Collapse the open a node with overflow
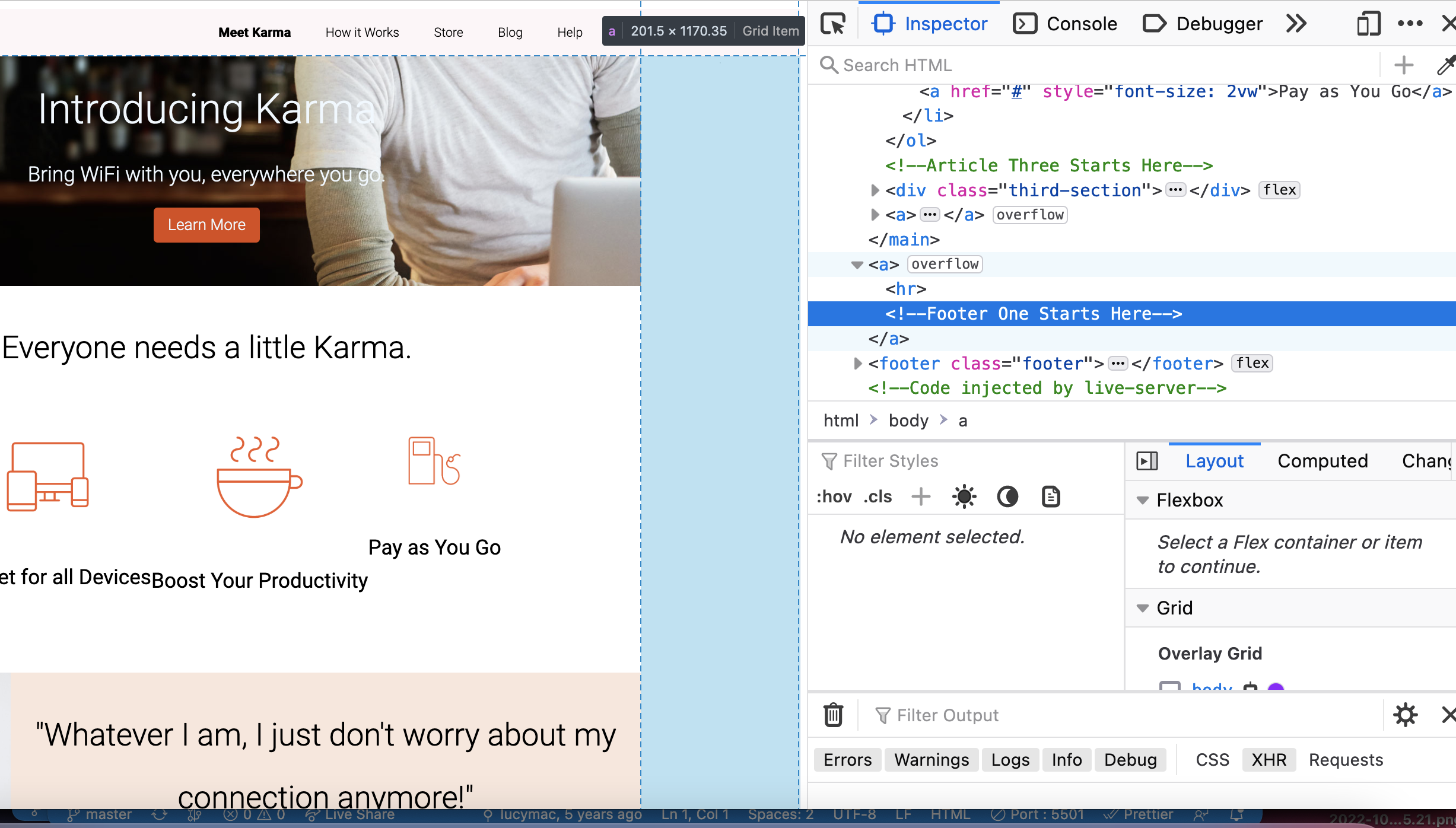Image resolution: width=1456 pixels, height=828 pixels. click(x=857, y=265)
